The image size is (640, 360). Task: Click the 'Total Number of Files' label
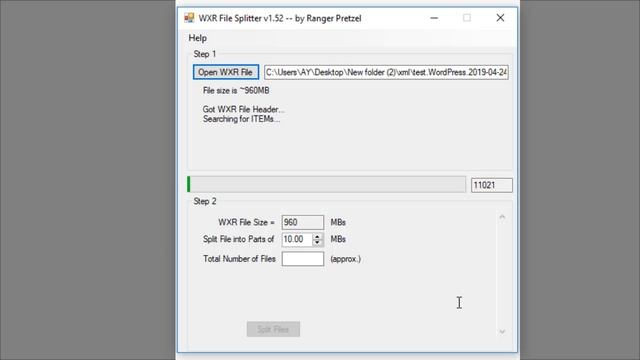pos(239,259)
